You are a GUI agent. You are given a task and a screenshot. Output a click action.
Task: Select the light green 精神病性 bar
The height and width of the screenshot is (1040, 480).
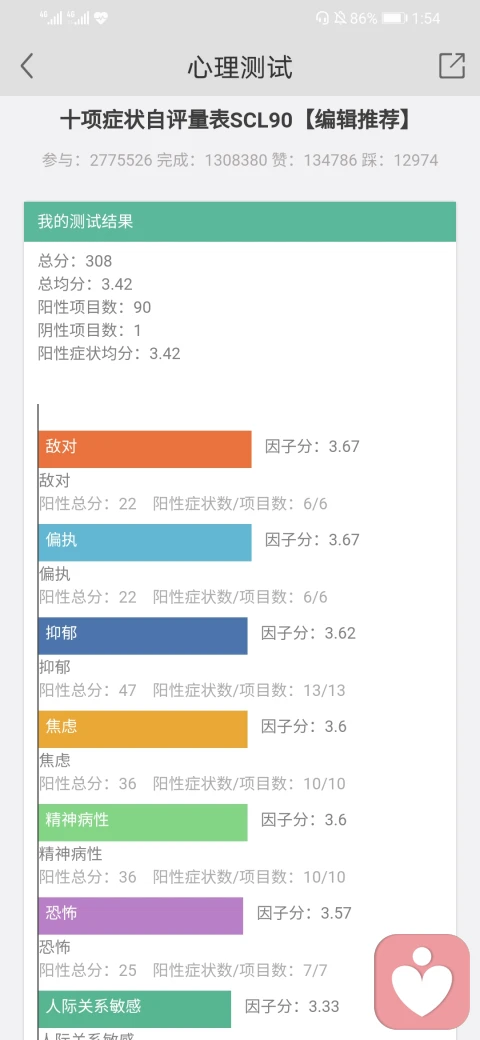point(143,822)
